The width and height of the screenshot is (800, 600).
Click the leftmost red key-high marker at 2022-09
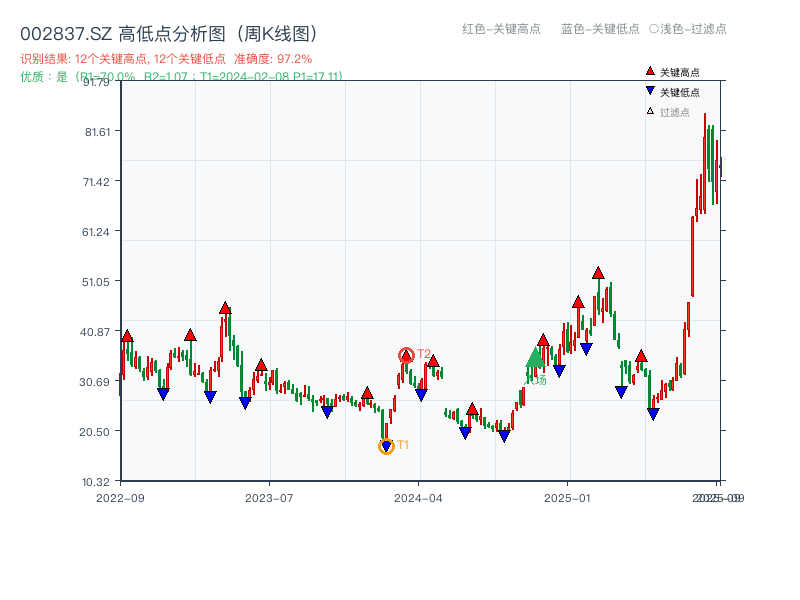(127, 336)
